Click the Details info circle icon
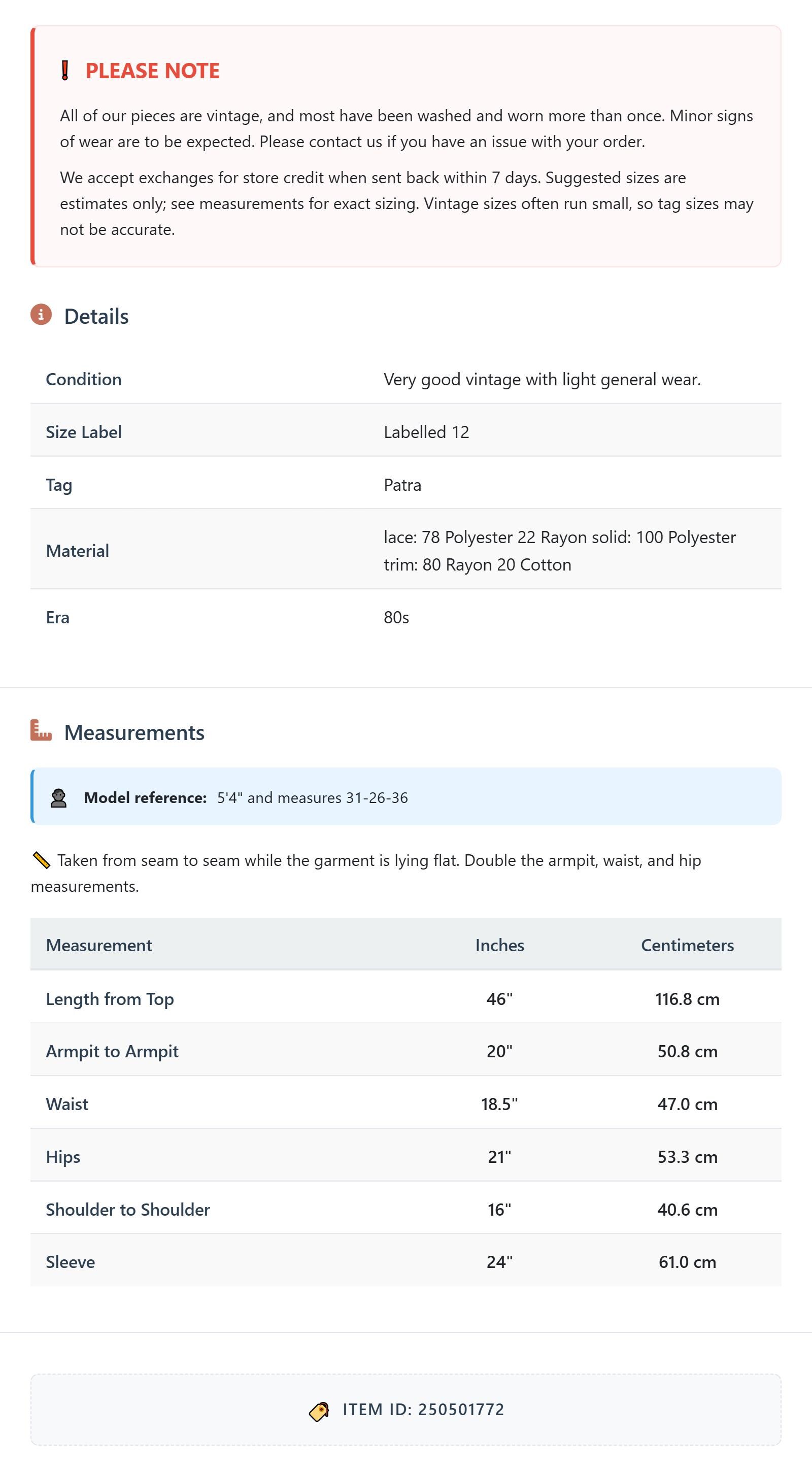This screenshot has height=1472, width=812. 41,314
